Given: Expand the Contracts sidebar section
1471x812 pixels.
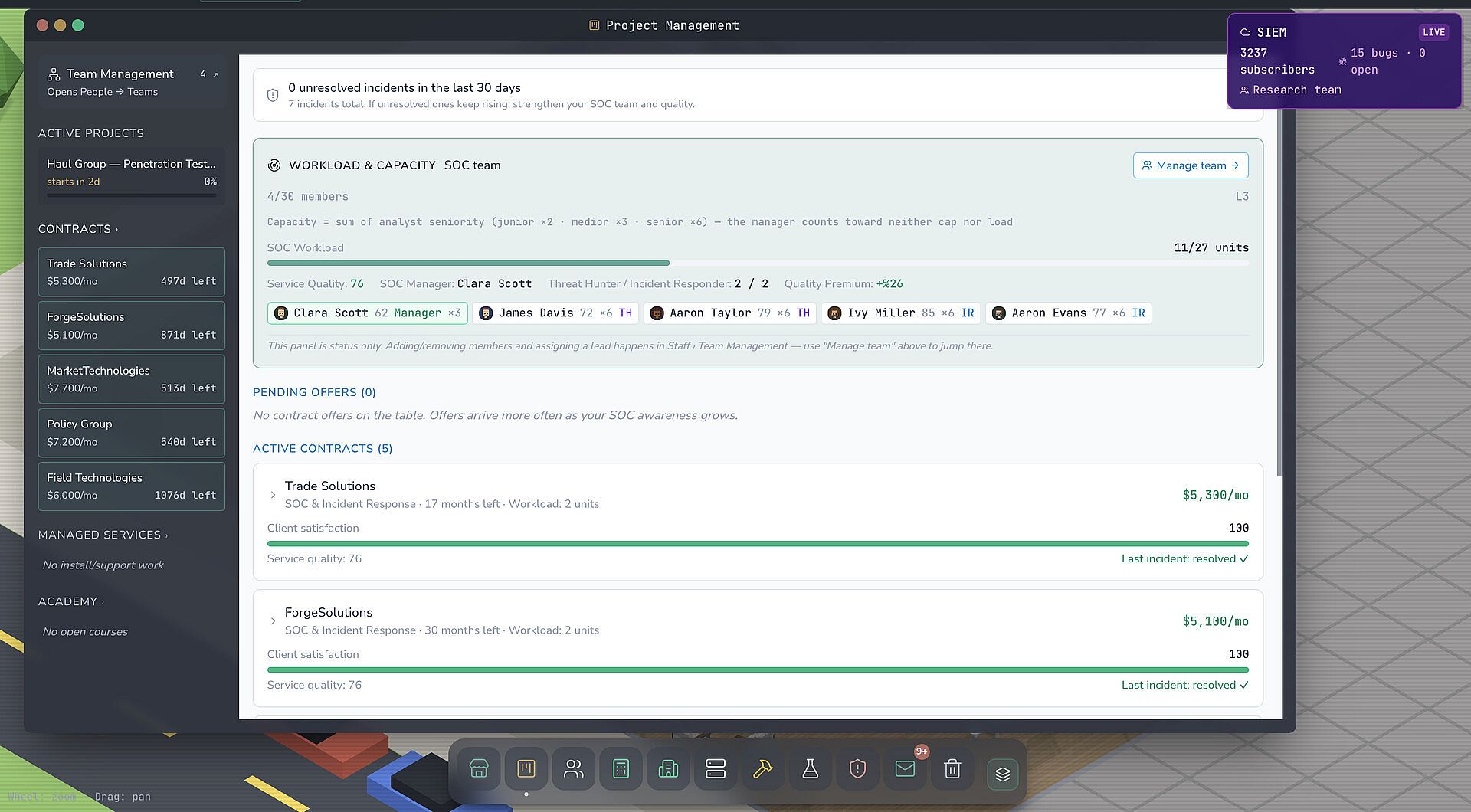Looking at the screenshot, I should point(78,229).
